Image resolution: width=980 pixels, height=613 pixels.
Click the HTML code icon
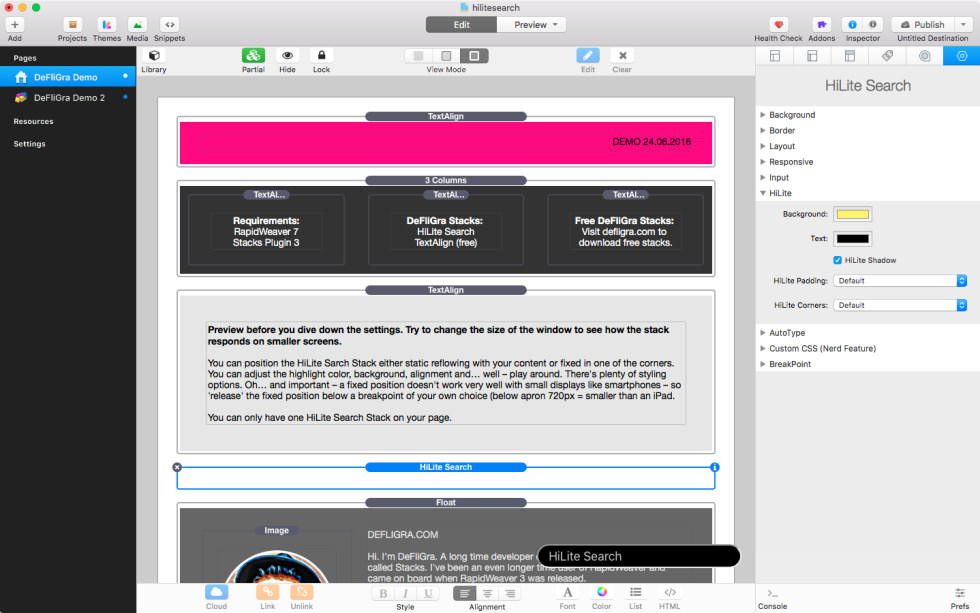click(669, 592)
